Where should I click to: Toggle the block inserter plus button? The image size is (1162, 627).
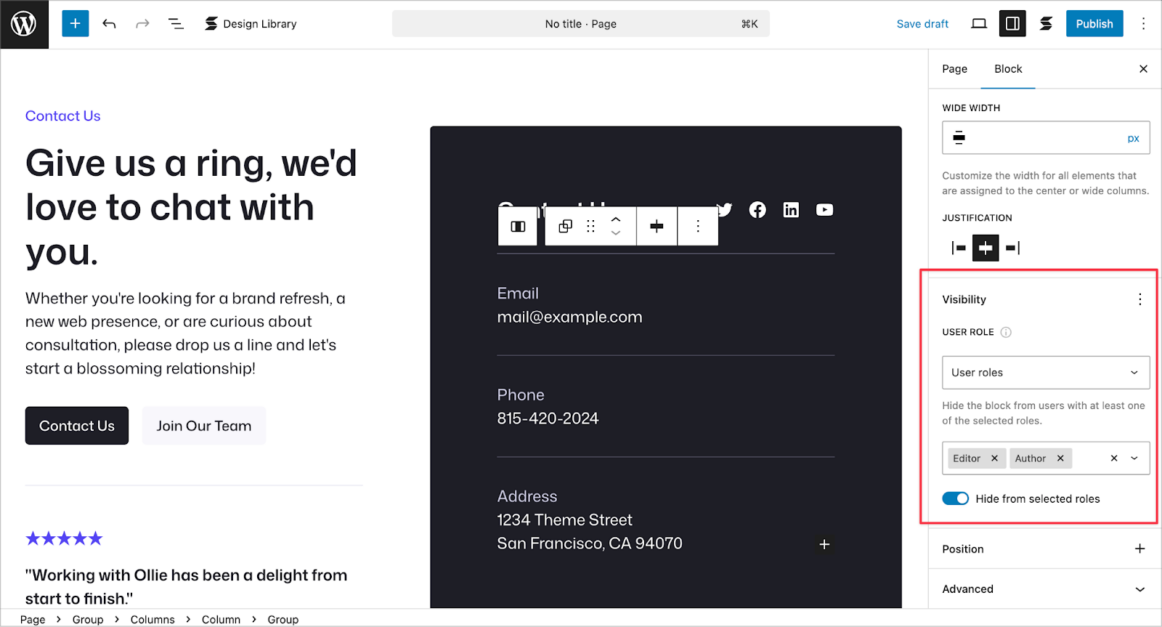pos(75,24)
